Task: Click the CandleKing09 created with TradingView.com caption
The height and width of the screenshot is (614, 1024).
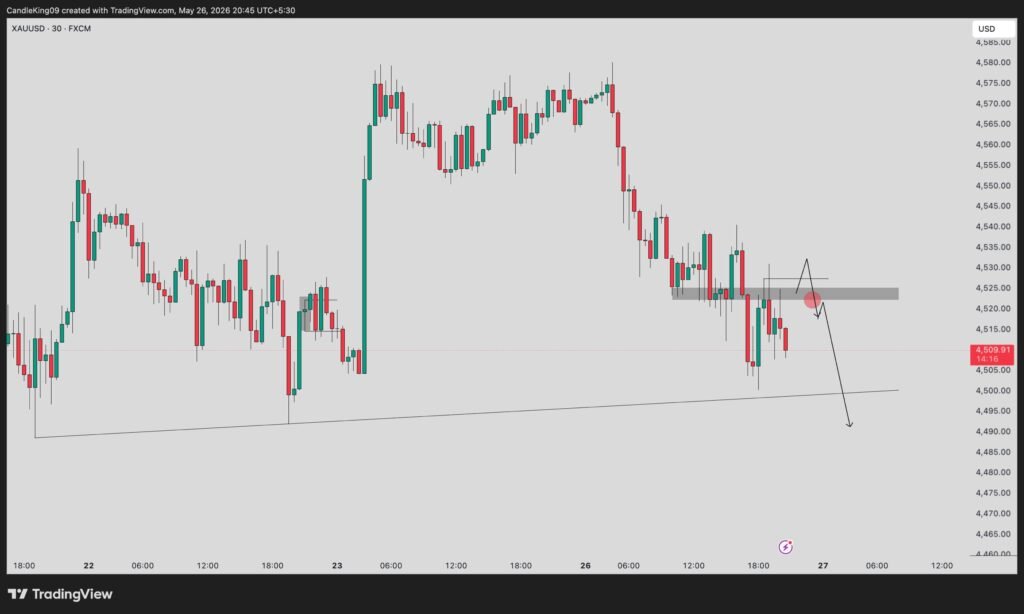Action: click(x=151, y=10)
